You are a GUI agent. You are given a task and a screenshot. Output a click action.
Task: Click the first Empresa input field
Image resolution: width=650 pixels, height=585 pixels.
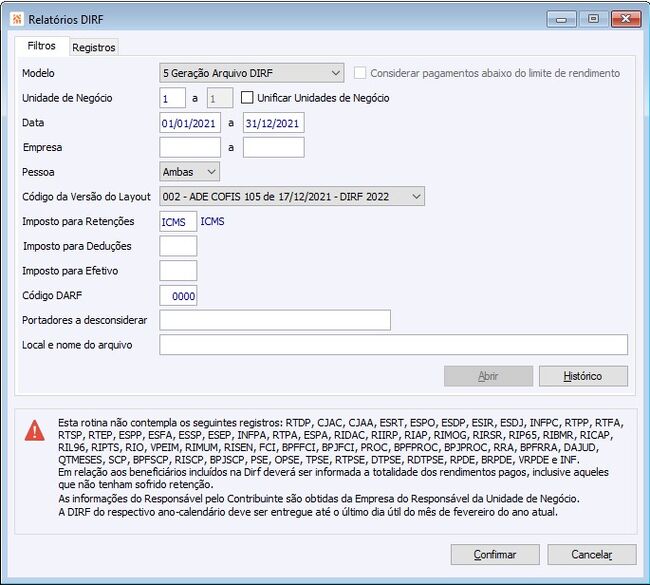pyautogui.click(x=190, y=148)
